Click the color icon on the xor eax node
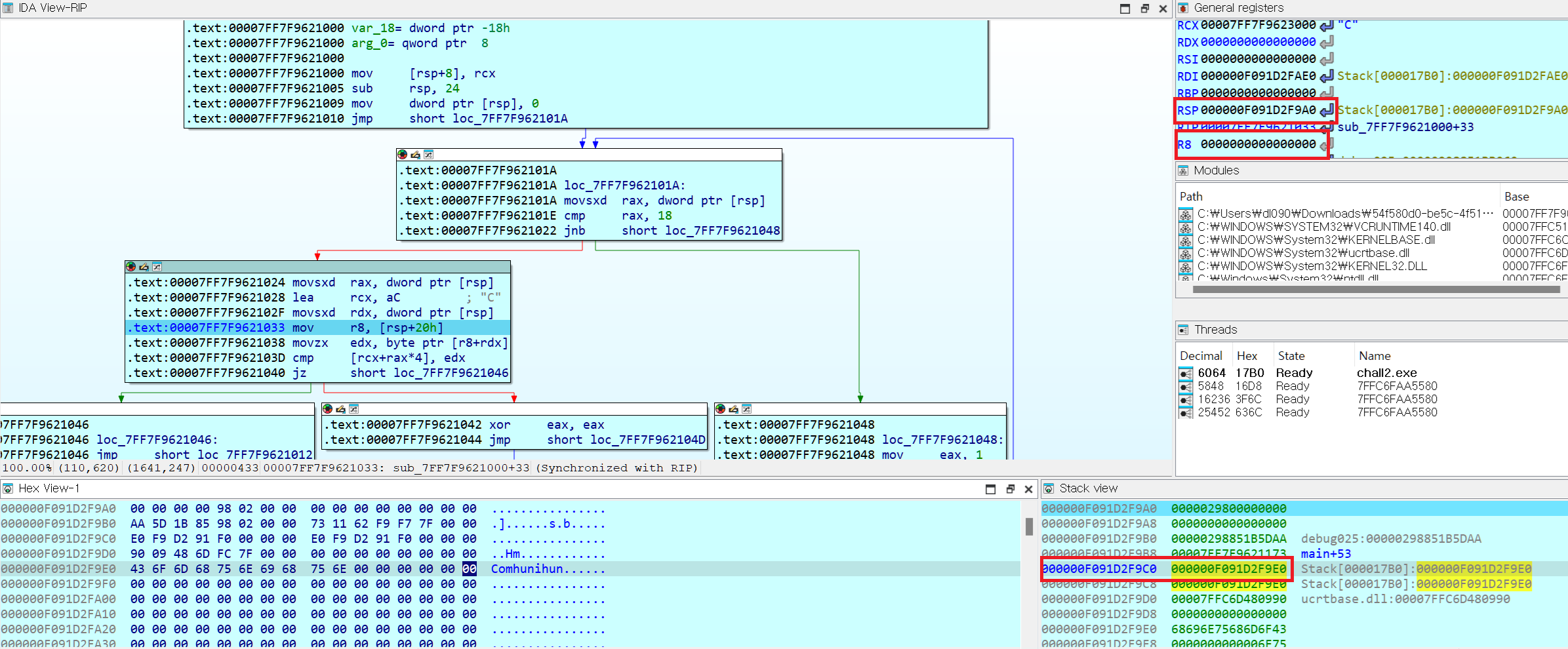 tap(327, 409)
